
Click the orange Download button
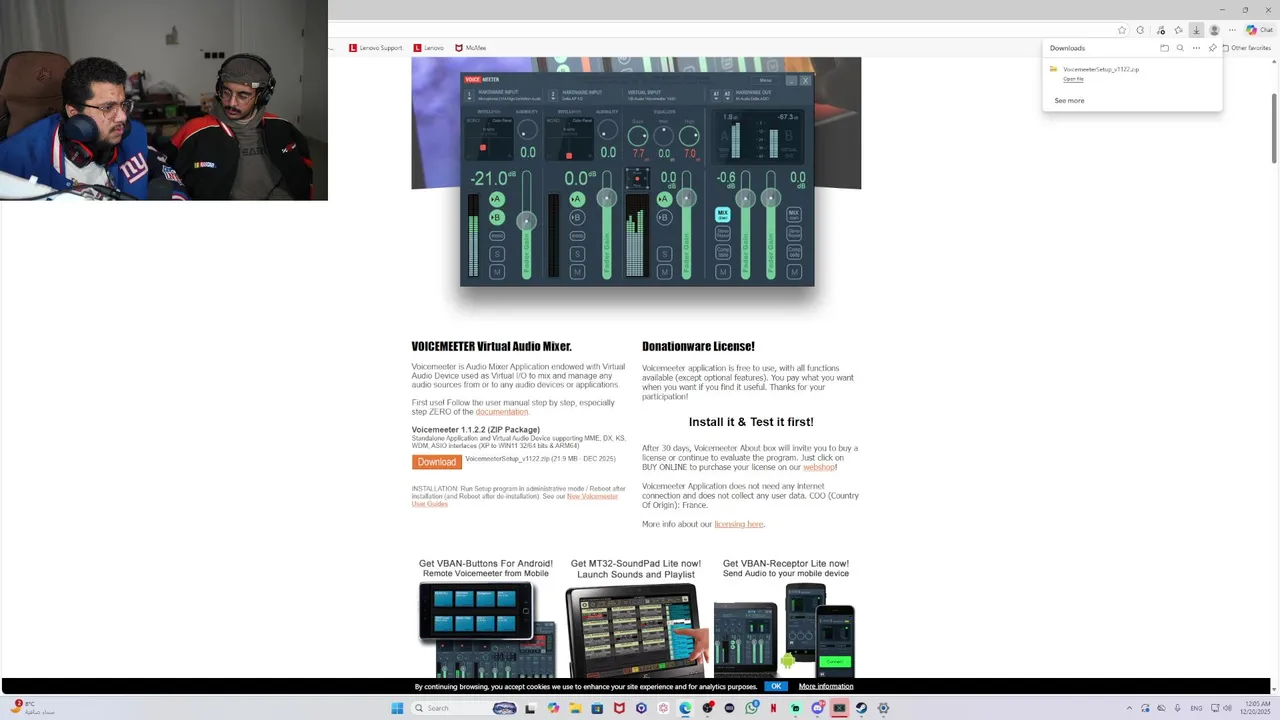coord(436,462)
